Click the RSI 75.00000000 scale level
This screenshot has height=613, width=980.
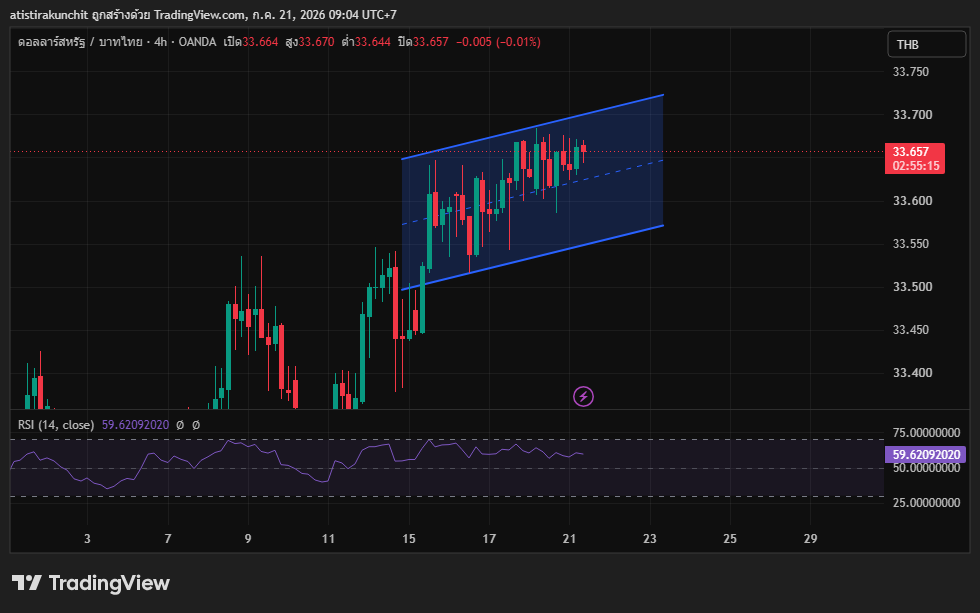coord(926,432)
